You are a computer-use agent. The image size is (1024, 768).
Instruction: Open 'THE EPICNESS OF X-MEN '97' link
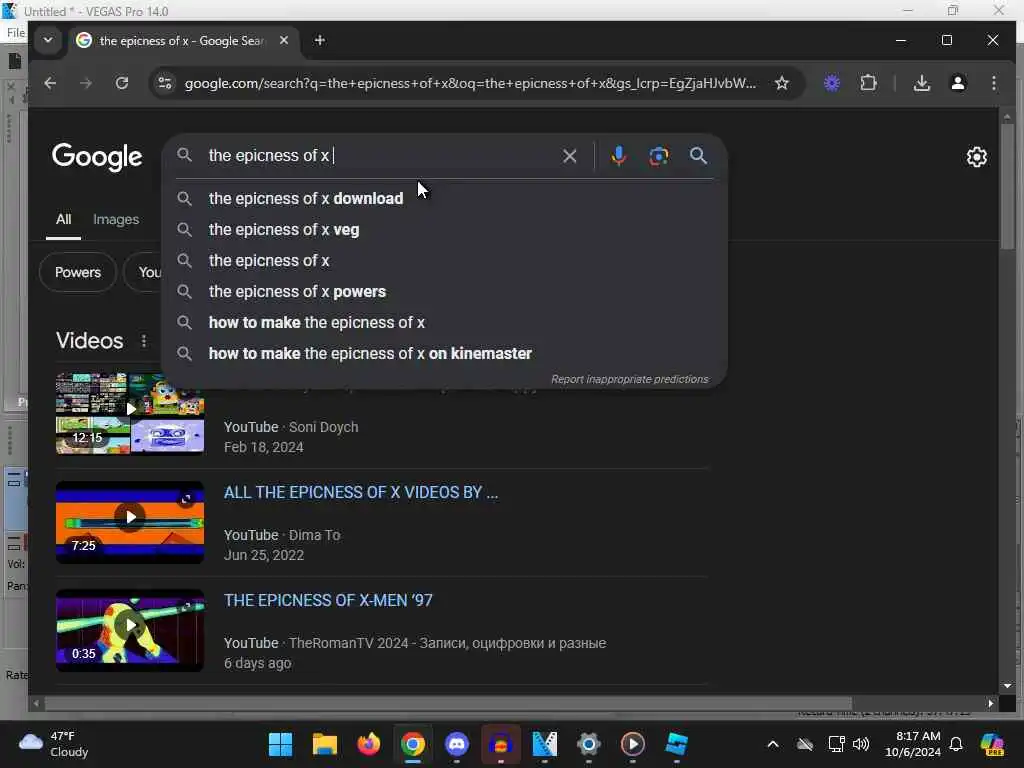[328, 600]
